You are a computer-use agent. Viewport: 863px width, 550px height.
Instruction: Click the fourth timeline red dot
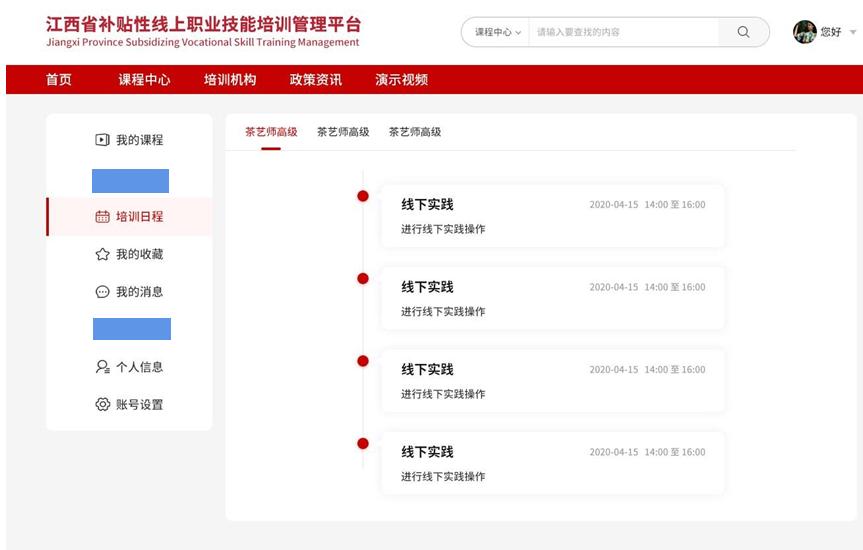[363, 444]
